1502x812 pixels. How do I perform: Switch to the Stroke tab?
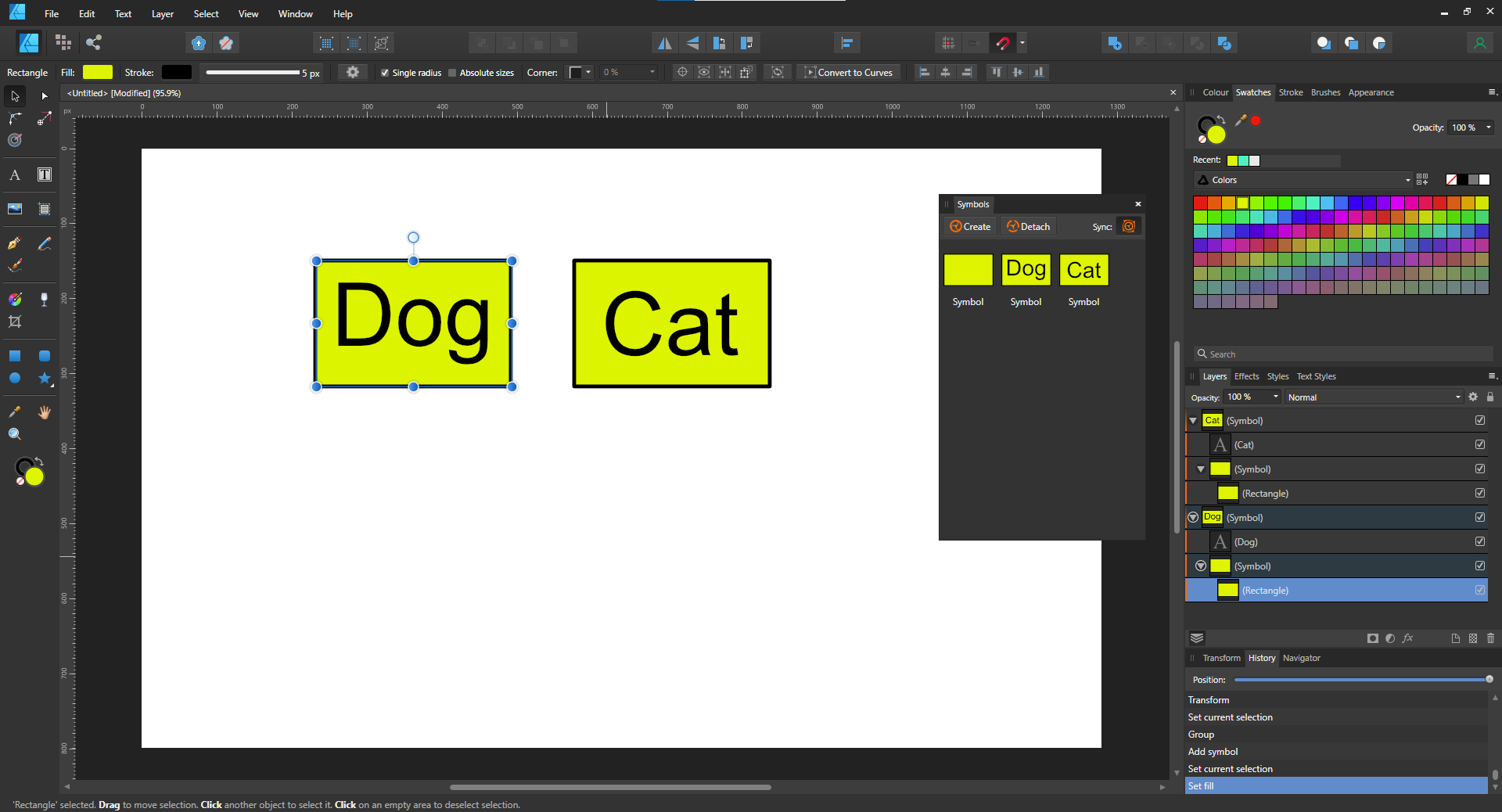pyautogui.click(x=1291, y=92)
